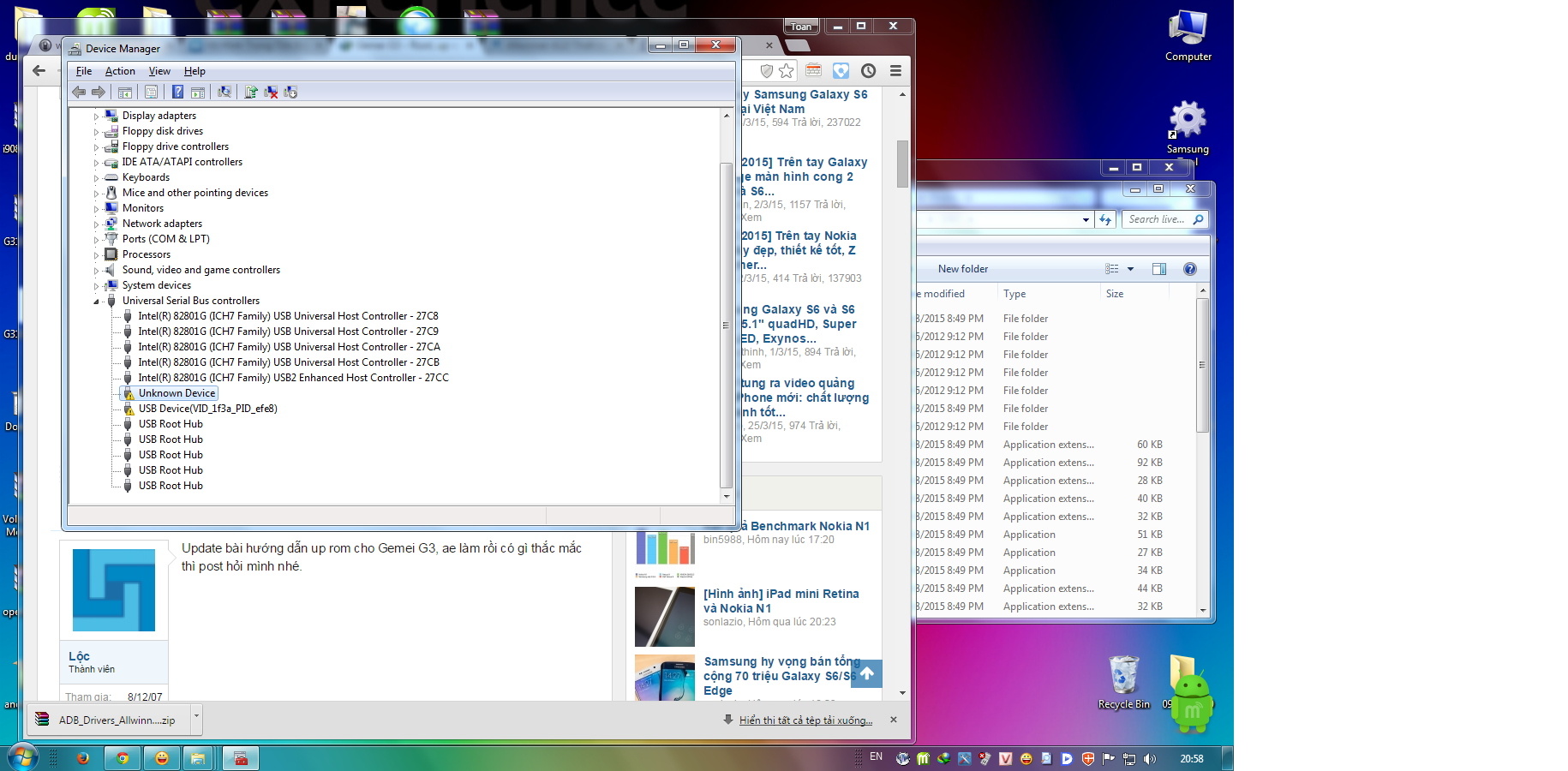The height and width of the screenshot is (771, 1568).
Task: Expand the Network adapters node
Action: [96, 224]
